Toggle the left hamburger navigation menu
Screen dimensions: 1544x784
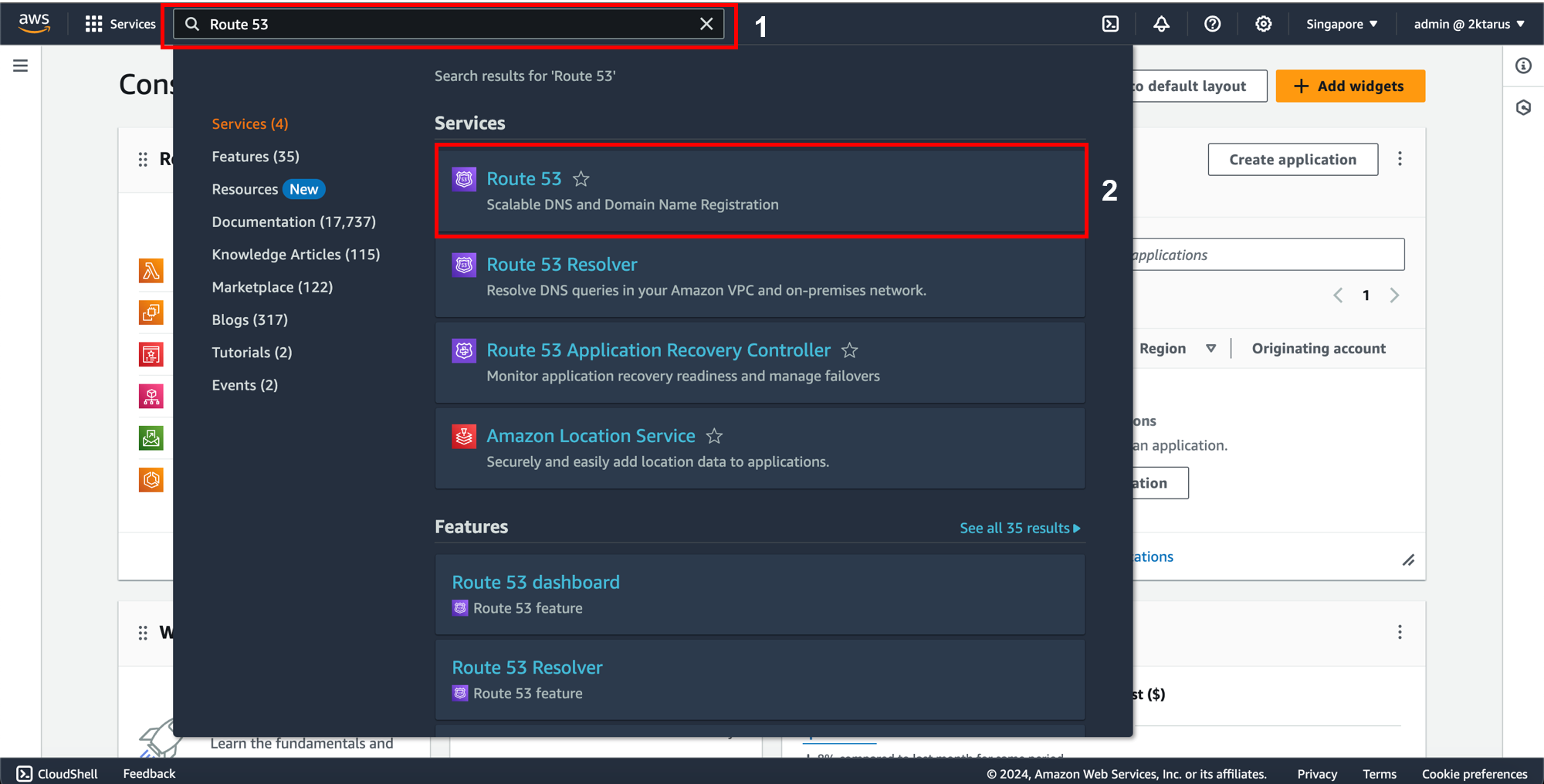click(x=21, y=66)
